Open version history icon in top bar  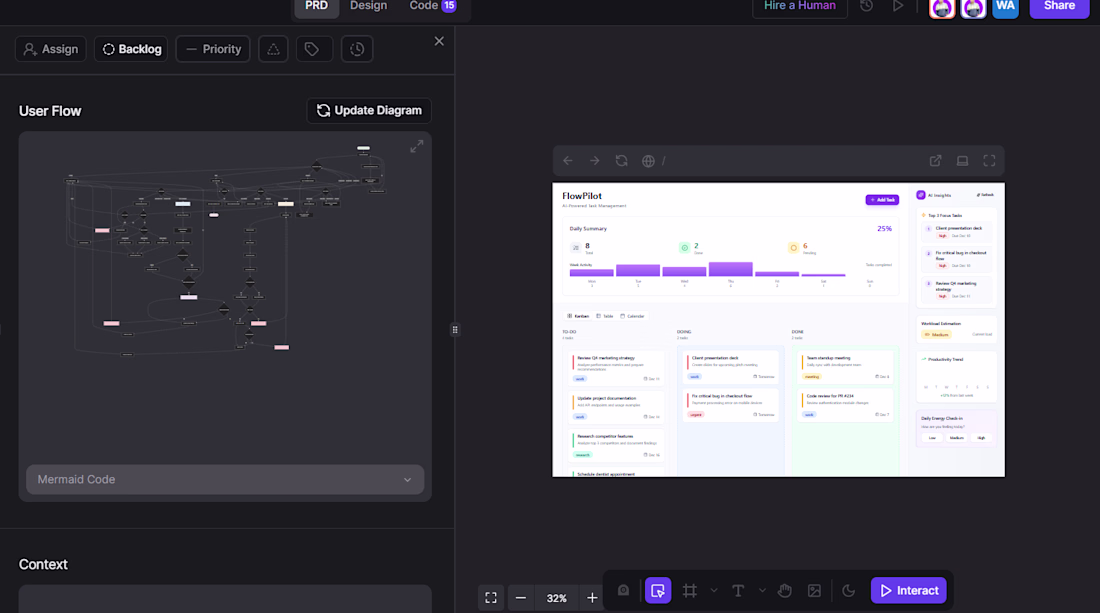point(867,6)
